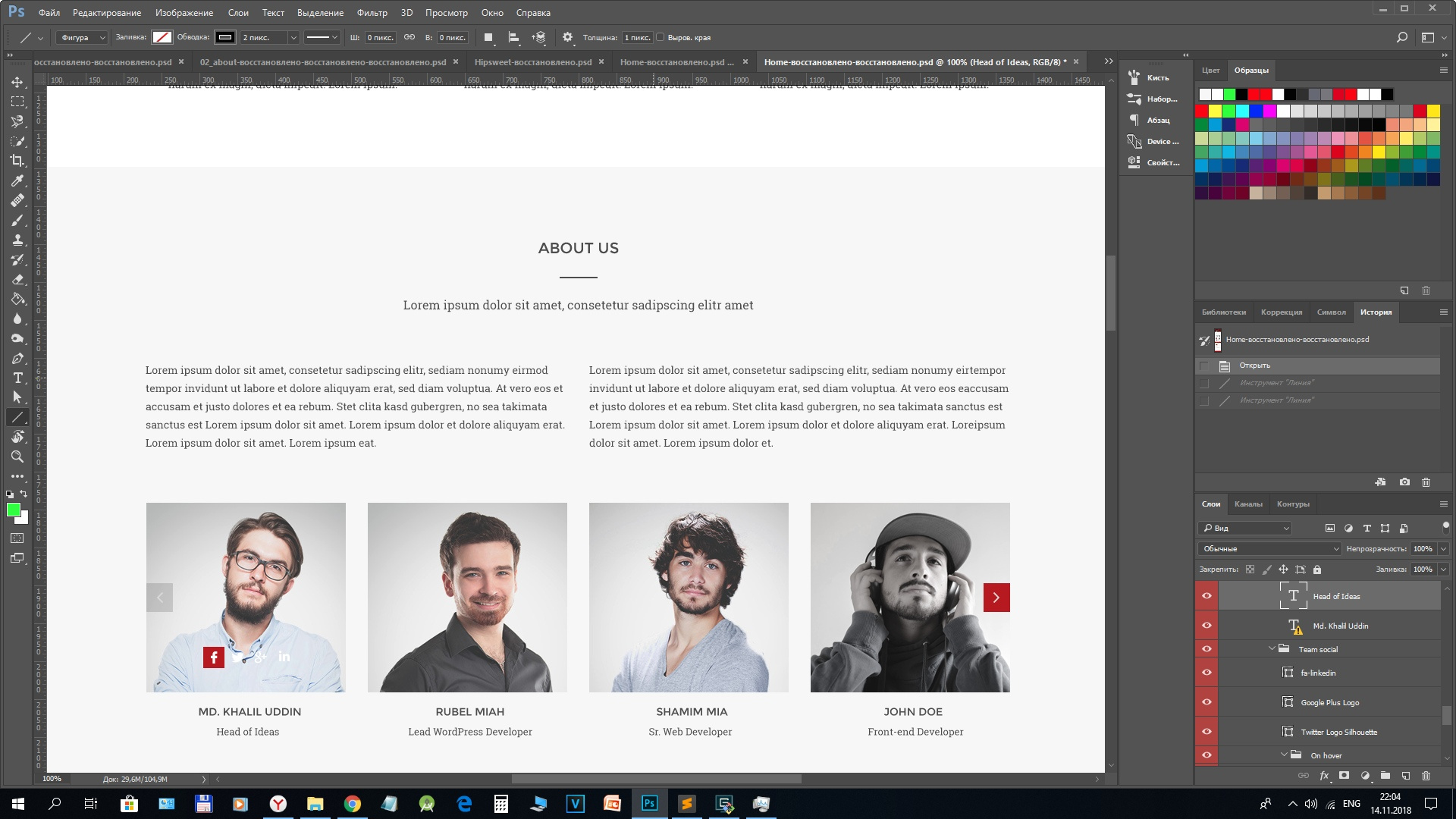Create new snapshot camera icon in History
Image resolution: width=1456 pixels, height=819 pixels.
click(x=1404, y=482)
